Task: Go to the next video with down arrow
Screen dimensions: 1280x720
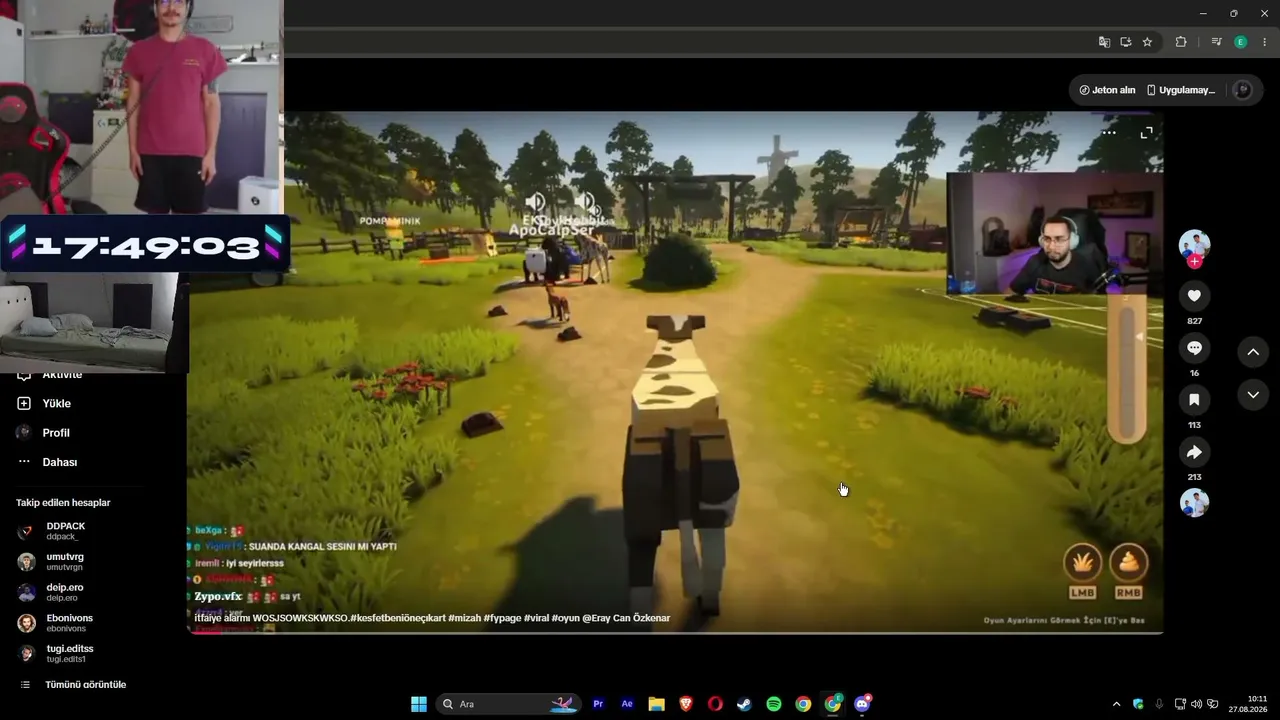Action: tap(1253, 396)
